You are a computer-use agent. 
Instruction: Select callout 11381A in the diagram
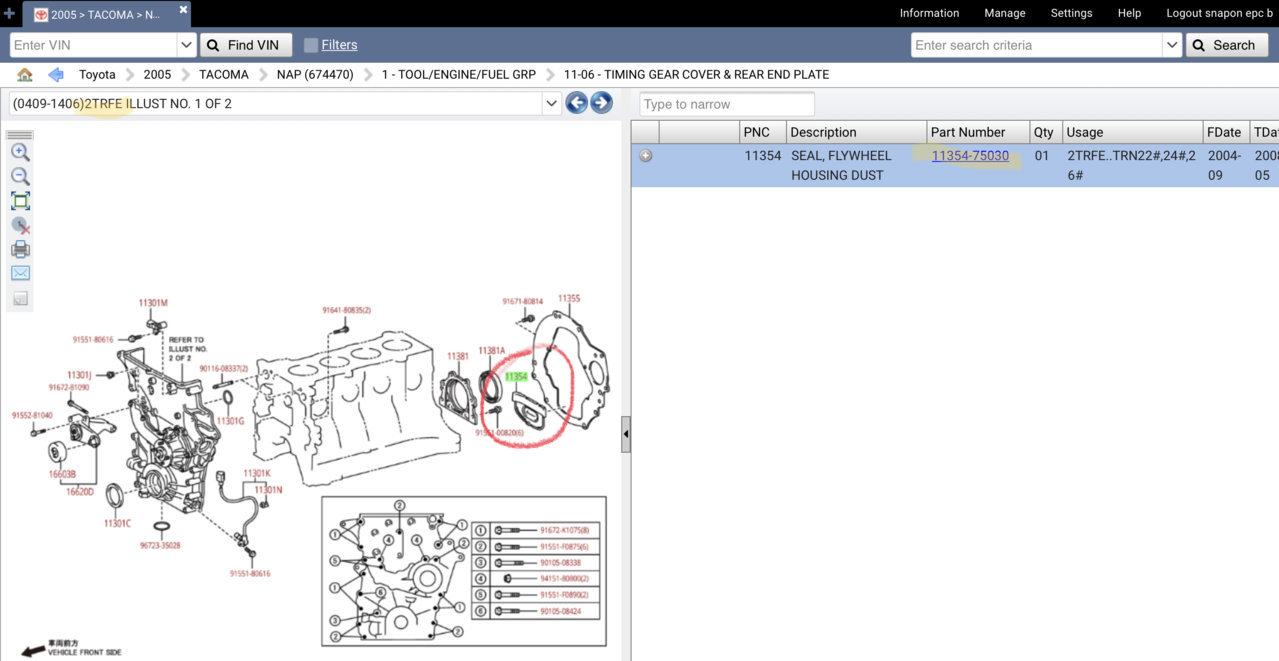point(492,351)
